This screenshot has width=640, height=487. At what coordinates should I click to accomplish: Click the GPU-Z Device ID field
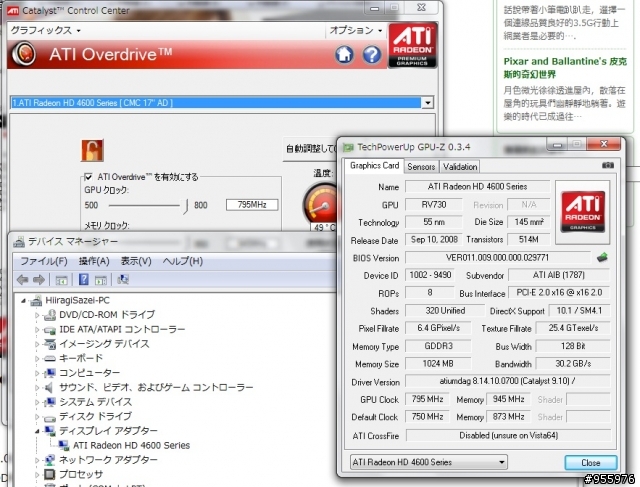(x=430, y=275)
